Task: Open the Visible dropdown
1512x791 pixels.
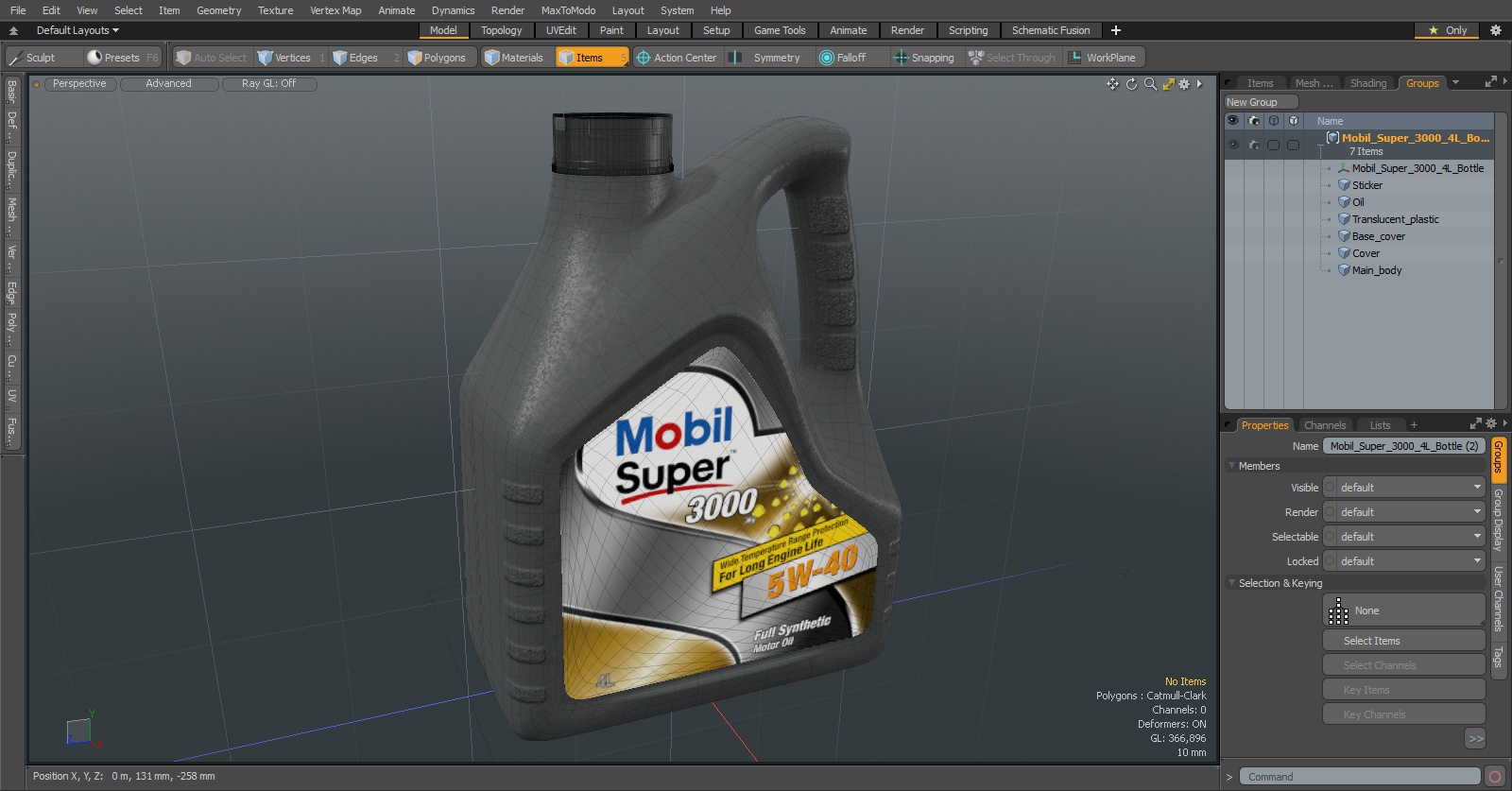Action: [1404, 488]
